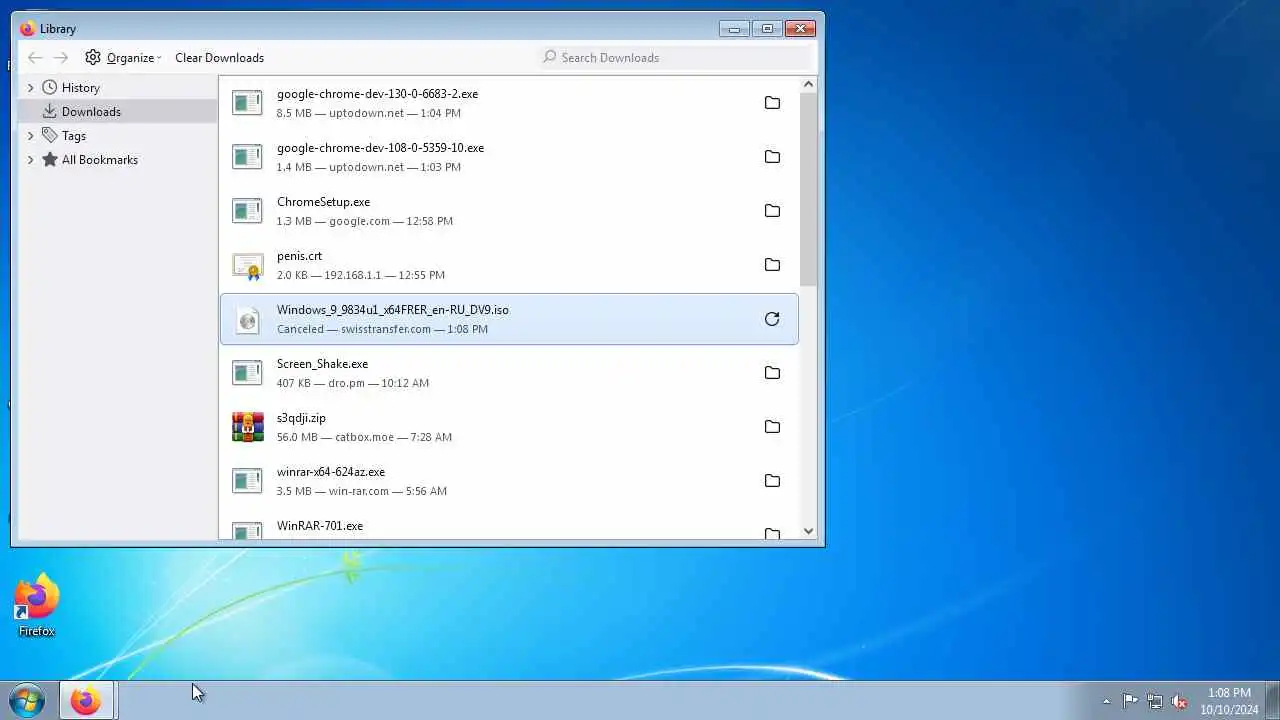Click Firefox in the taskbar
The height and width of the screenshot is (720, 1280).
[x=86, y=700]
